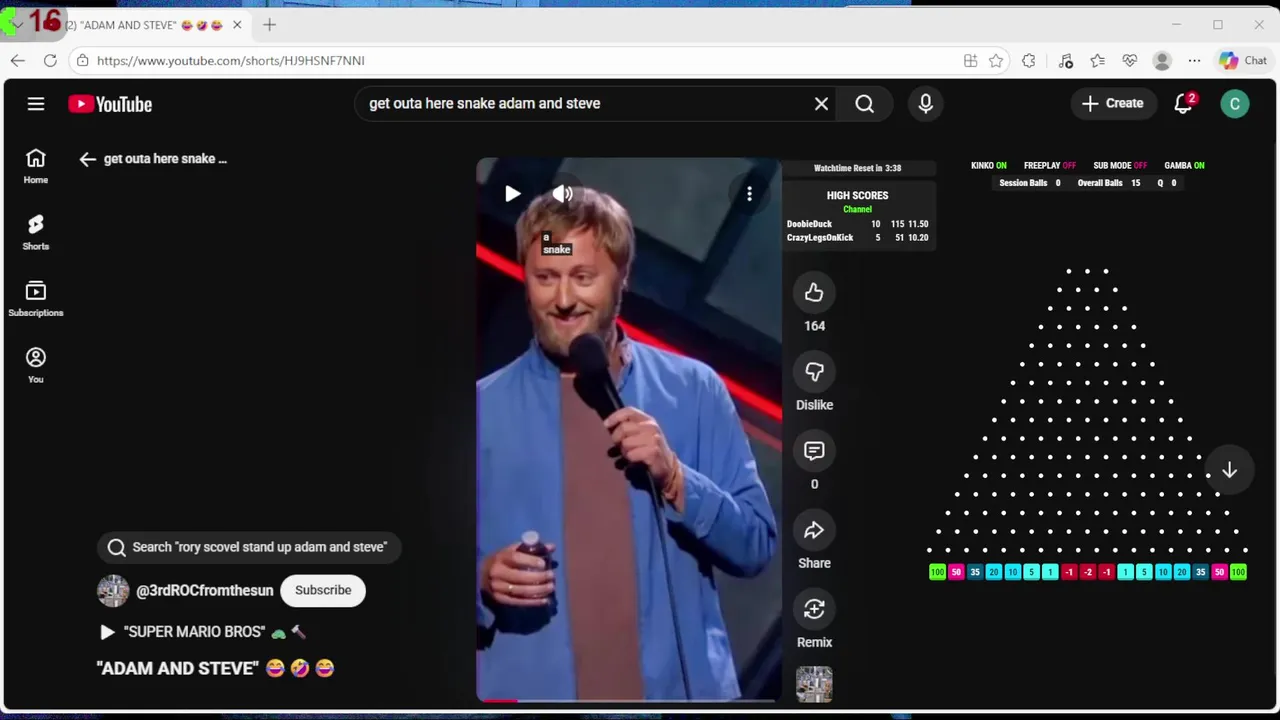Open the account avatar menu
This screenshot has height=720, width=1280.
point(1235,104)
